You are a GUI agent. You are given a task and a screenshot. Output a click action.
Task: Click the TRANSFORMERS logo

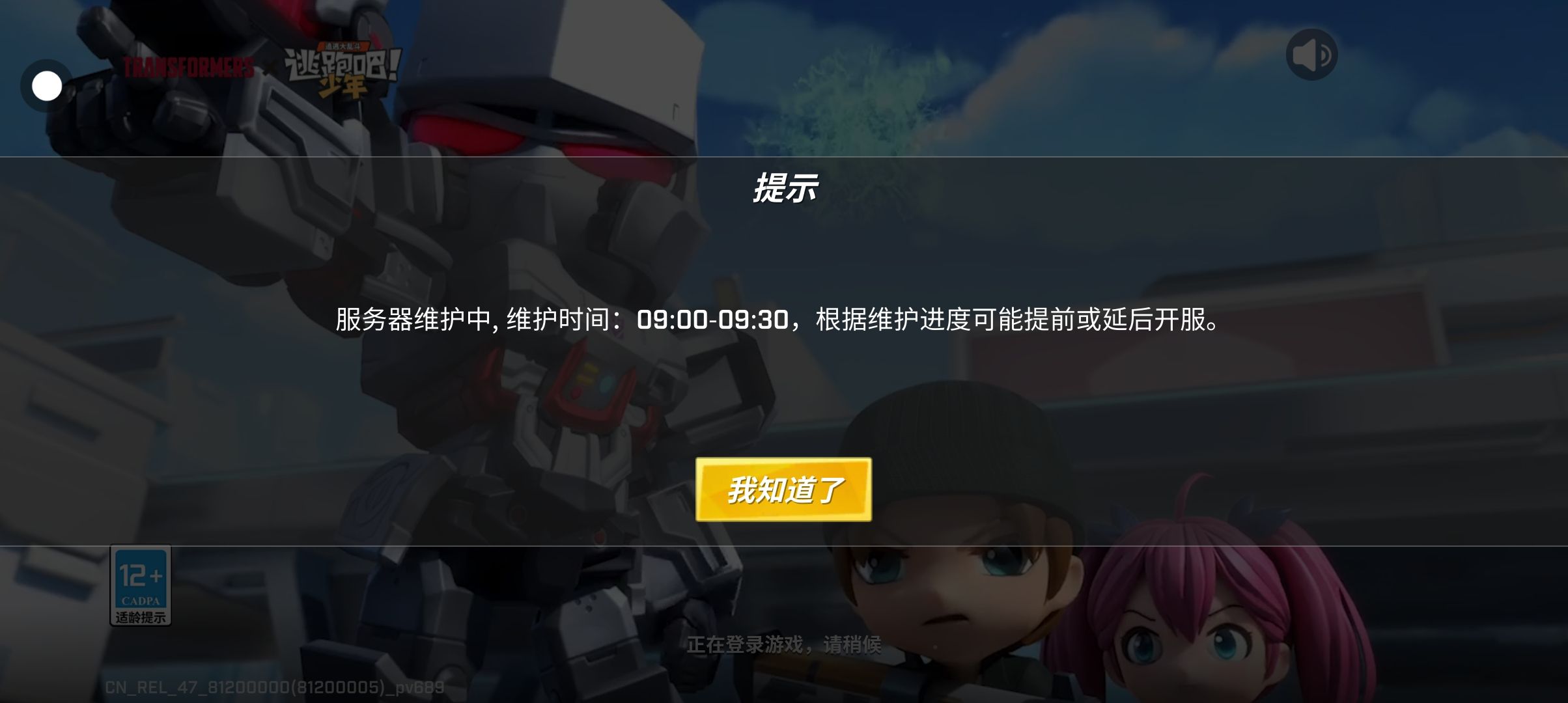tap(188, 67)
